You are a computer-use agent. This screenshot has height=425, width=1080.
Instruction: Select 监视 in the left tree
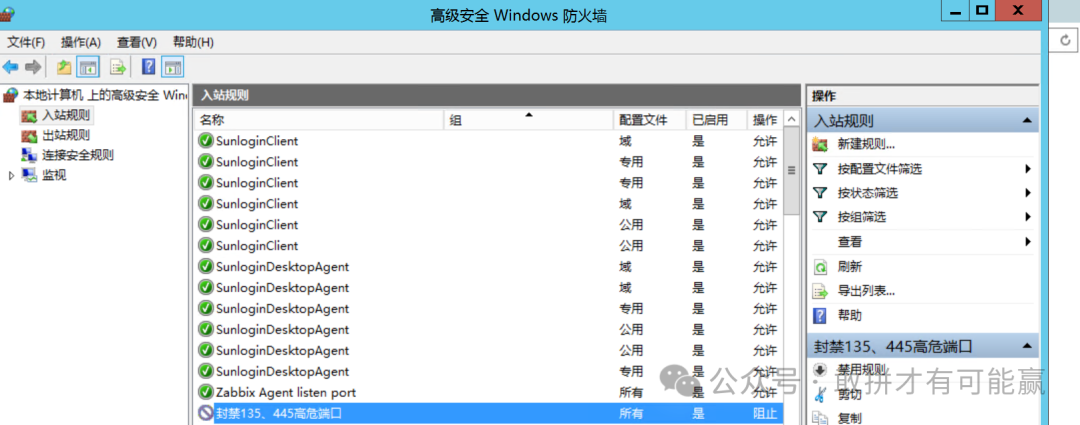tap(54, 175)
